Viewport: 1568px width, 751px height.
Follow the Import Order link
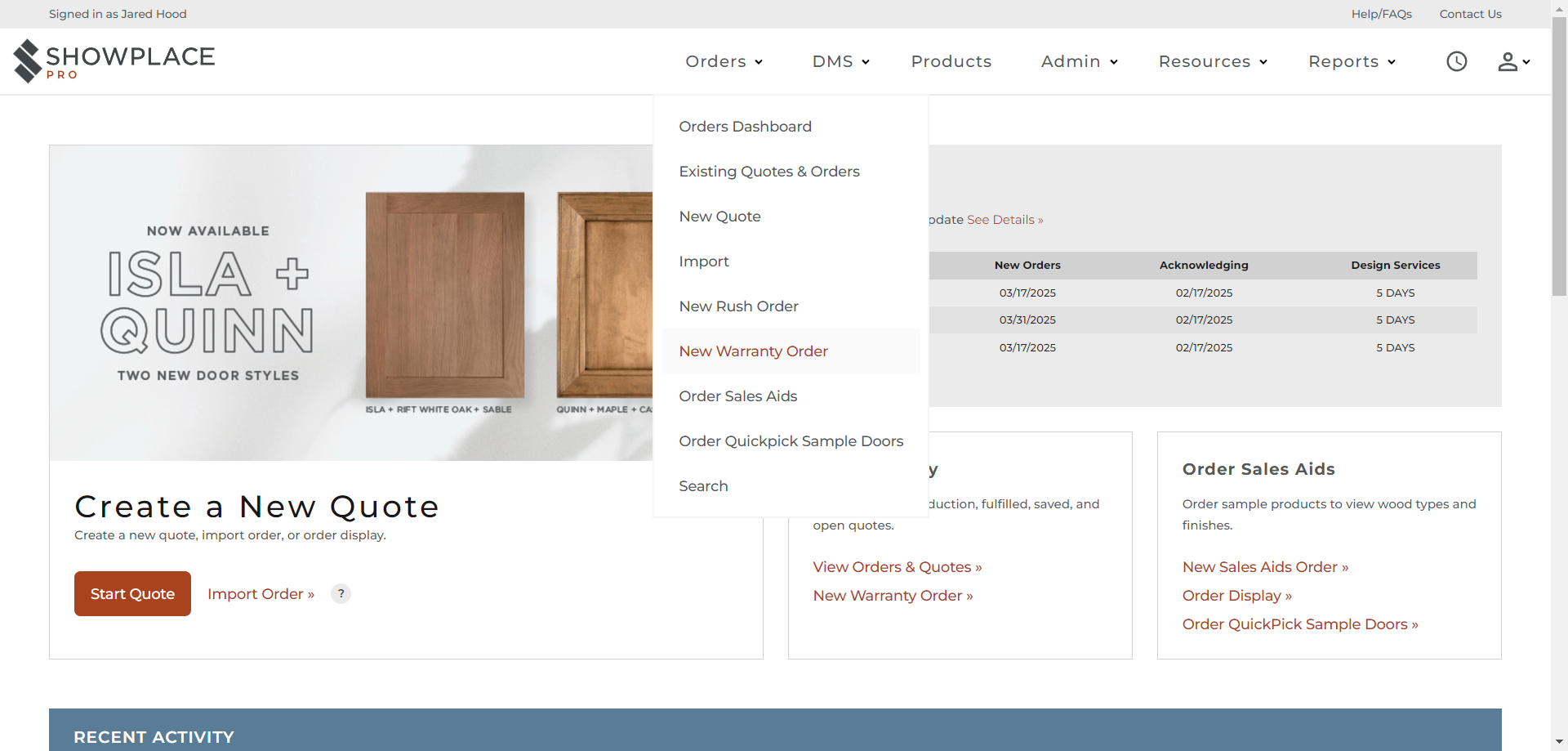(261, 594)
